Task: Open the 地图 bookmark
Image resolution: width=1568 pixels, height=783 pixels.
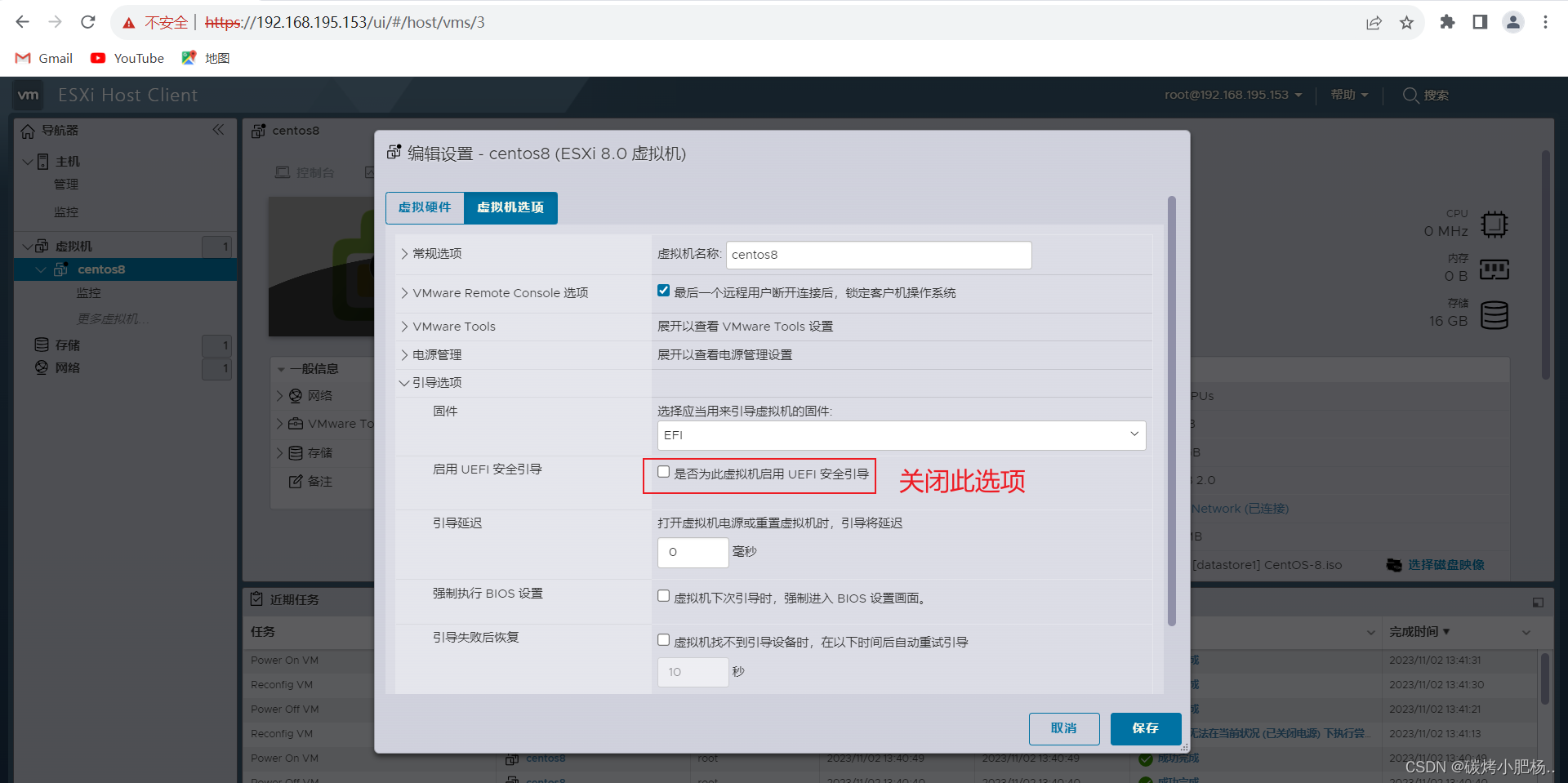Action: coord(206,58)
